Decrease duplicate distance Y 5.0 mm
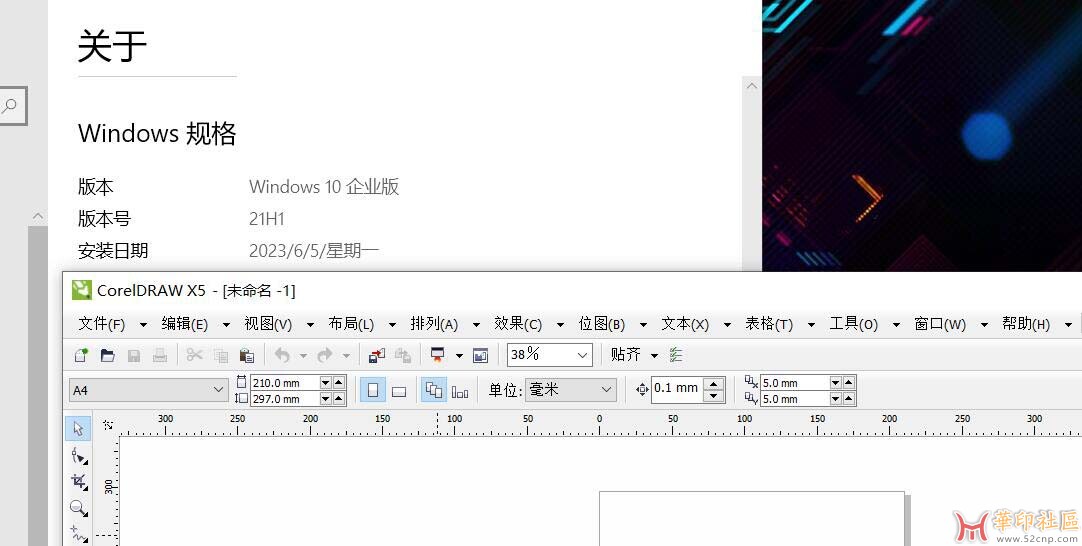The image size is (1082, 546). [836, 398]
